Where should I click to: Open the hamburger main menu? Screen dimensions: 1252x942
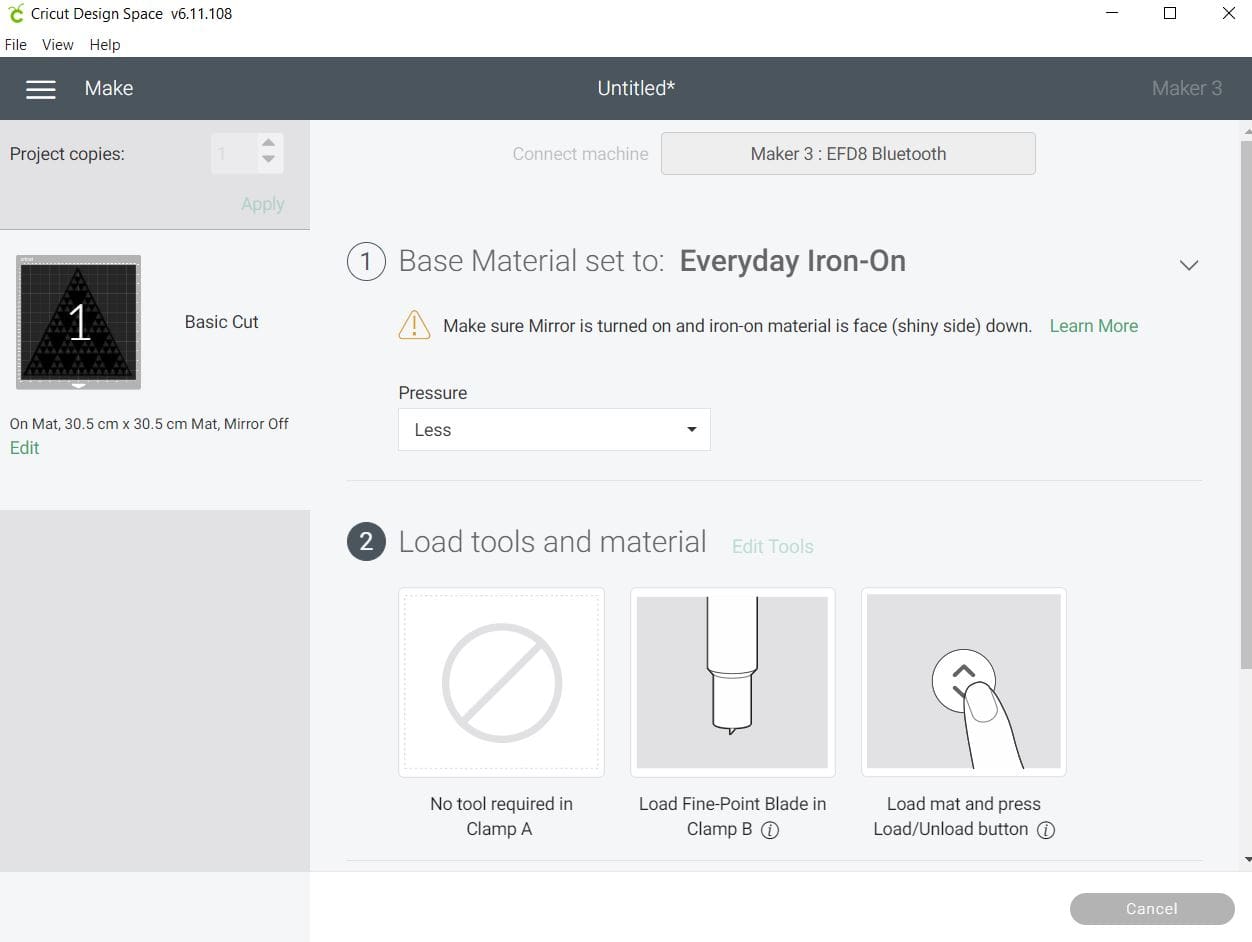coord(40,89)
